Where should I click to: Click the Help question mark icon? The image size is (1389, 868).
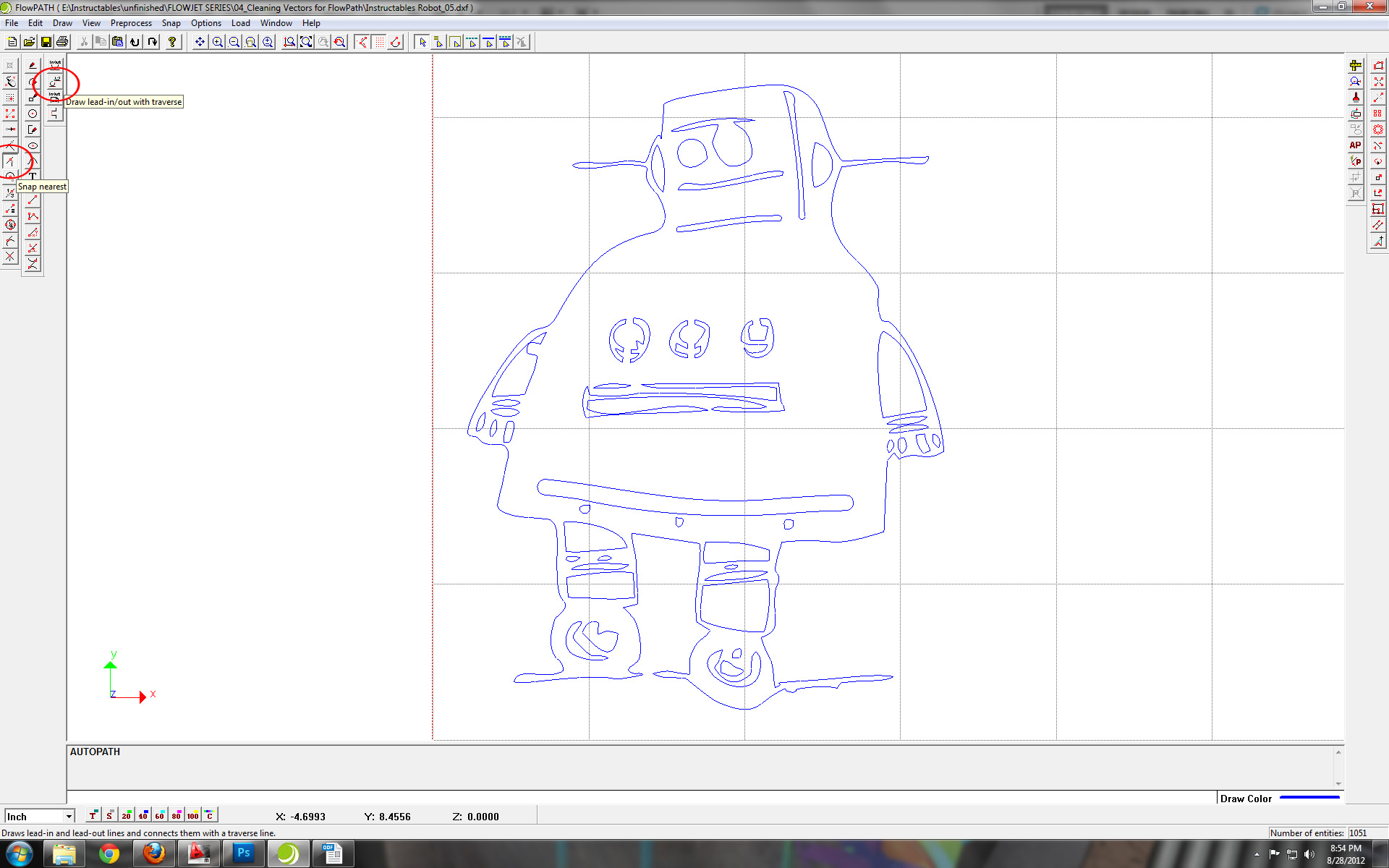tap(172, 42)
